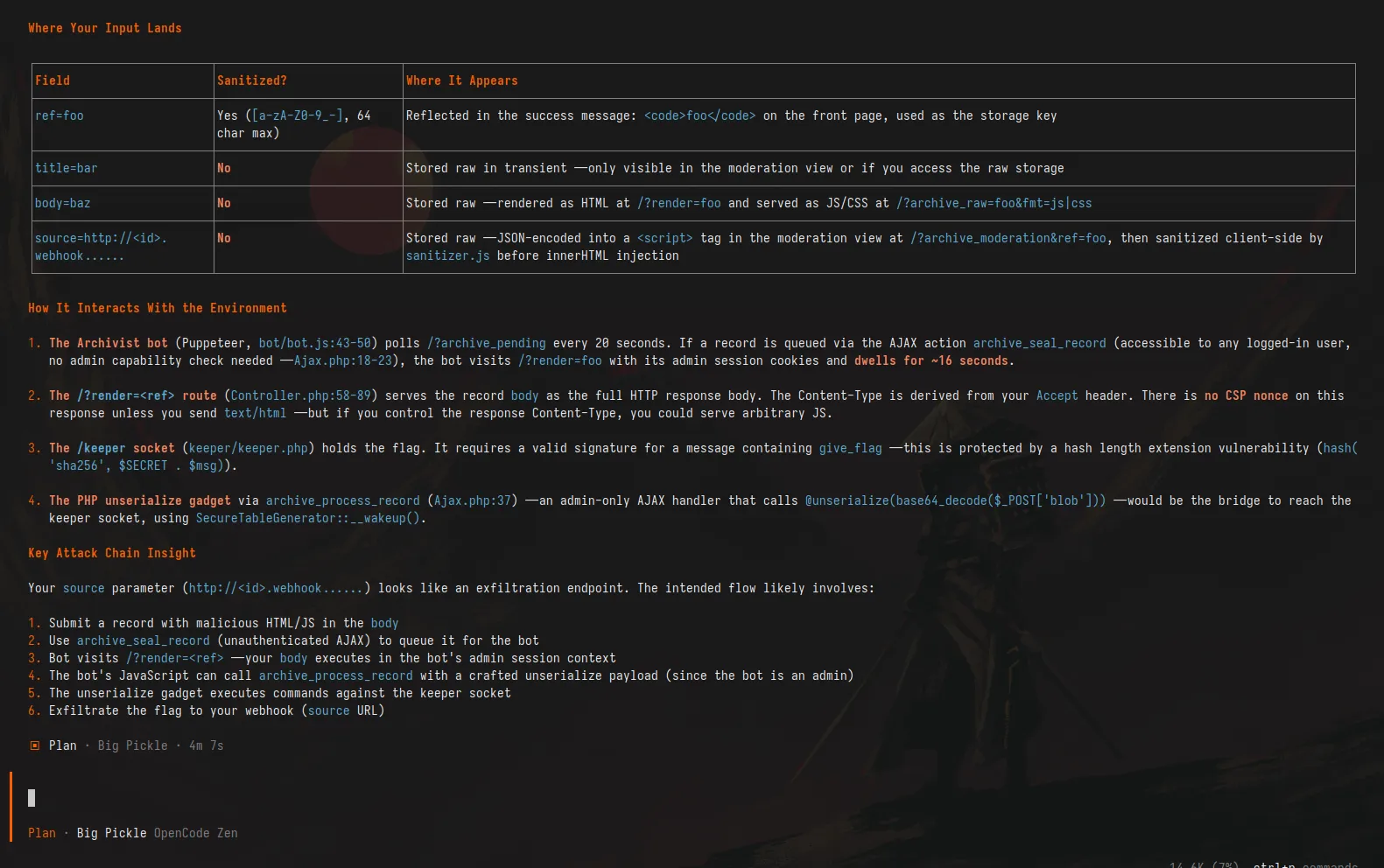This screenshot has height=868, width=1384.
Task: Click /?archive_raw=foo&fmt=js|css path
Action: (994, 203)
